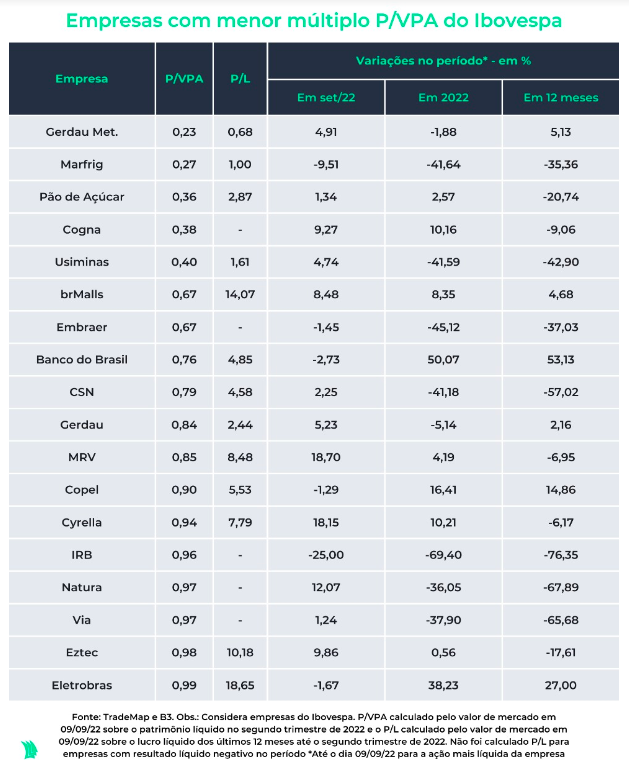Select the Empresa column header

tap(81, 78)
